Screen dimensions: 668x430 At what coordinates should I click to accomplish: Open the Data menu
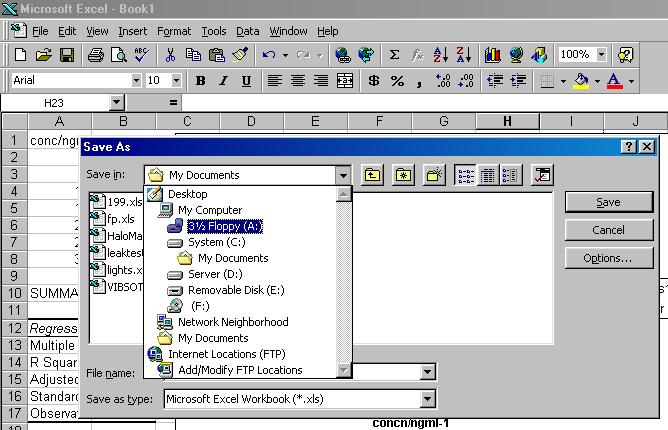(x=248, y=31)
